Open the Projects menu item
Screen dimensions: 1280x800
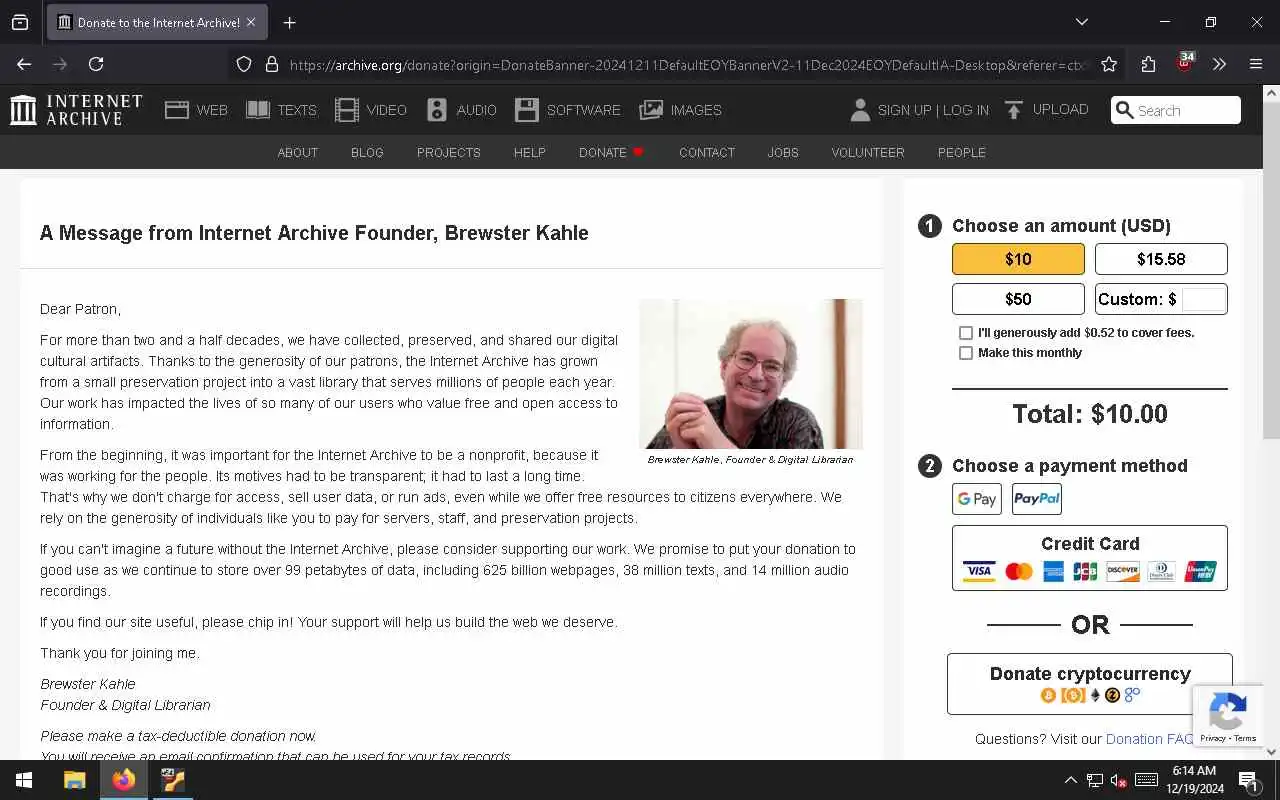click(449, 153)
